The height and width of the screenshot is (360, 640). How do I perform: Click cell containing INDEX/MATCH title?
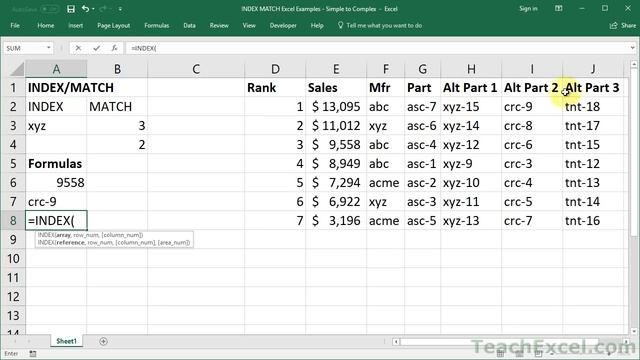(56, 88)
